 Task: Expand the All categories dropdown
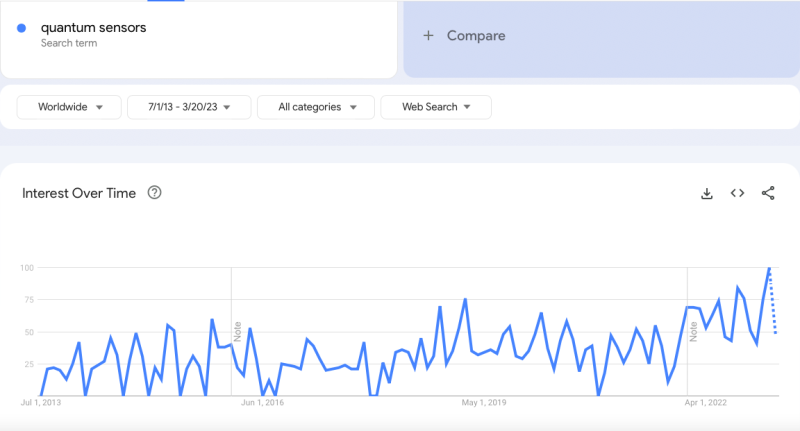(315, 107)
